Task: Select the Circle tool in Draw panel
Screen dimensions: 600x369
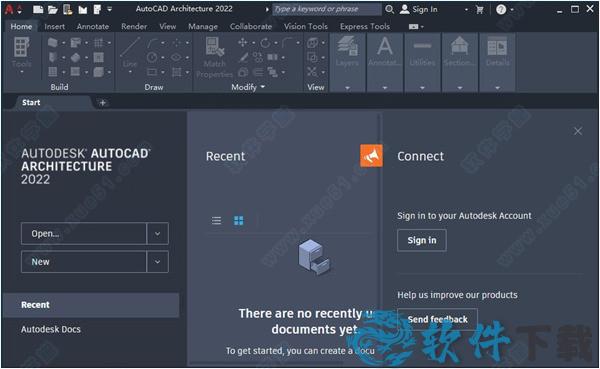Action: tap(152, 57)
